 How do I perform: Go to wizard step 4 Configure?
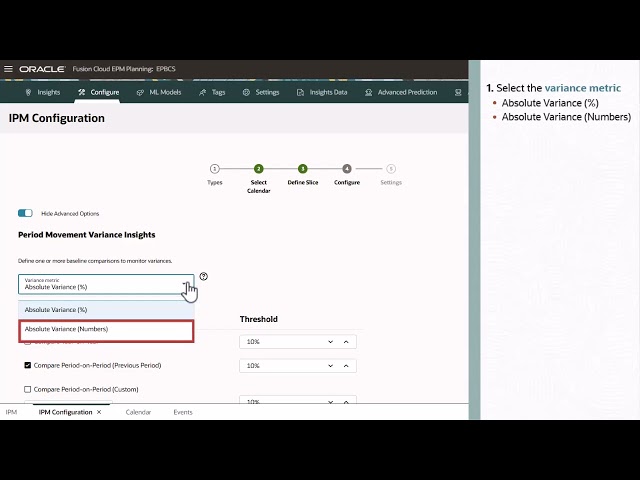[347, 169]
